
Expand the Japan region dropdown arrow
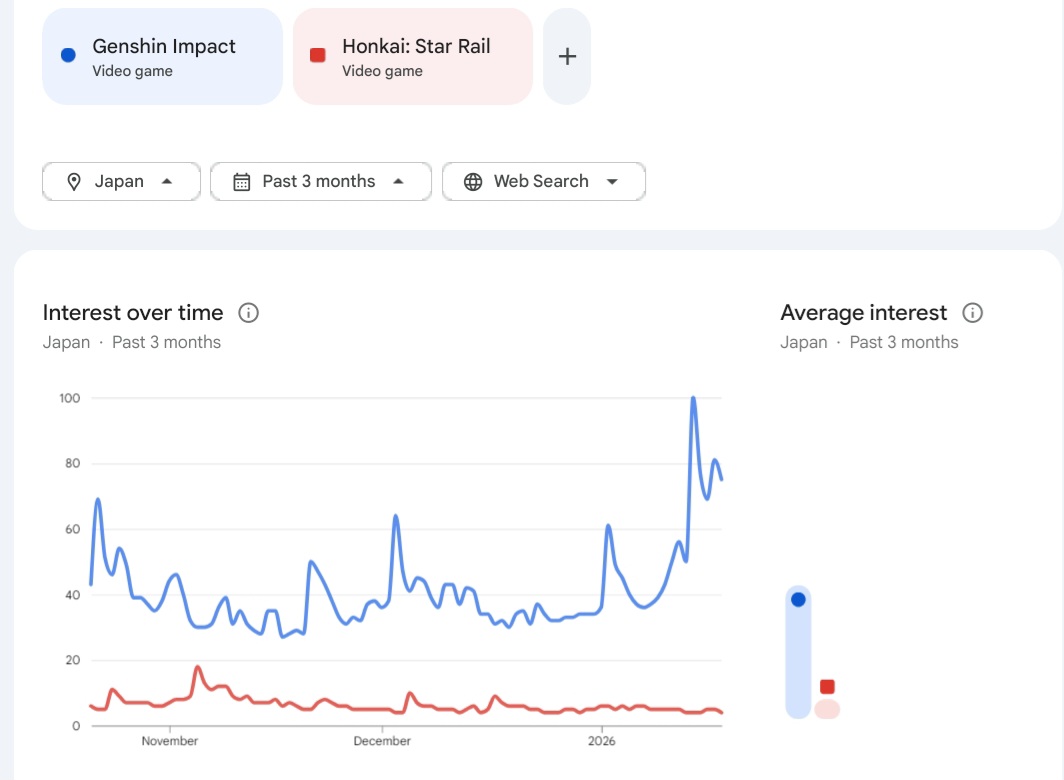[x=167, y=181]
